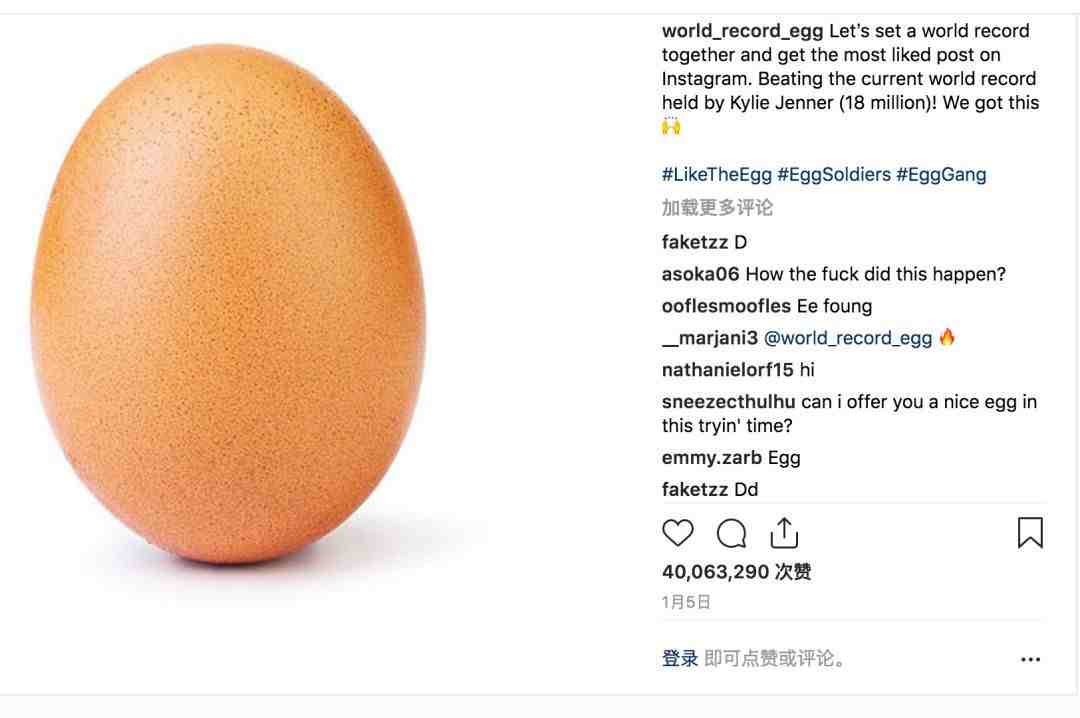Open the #EggSoldiers hashtag
Viewport: 1080px width, 718px height.
pos(833,174)
